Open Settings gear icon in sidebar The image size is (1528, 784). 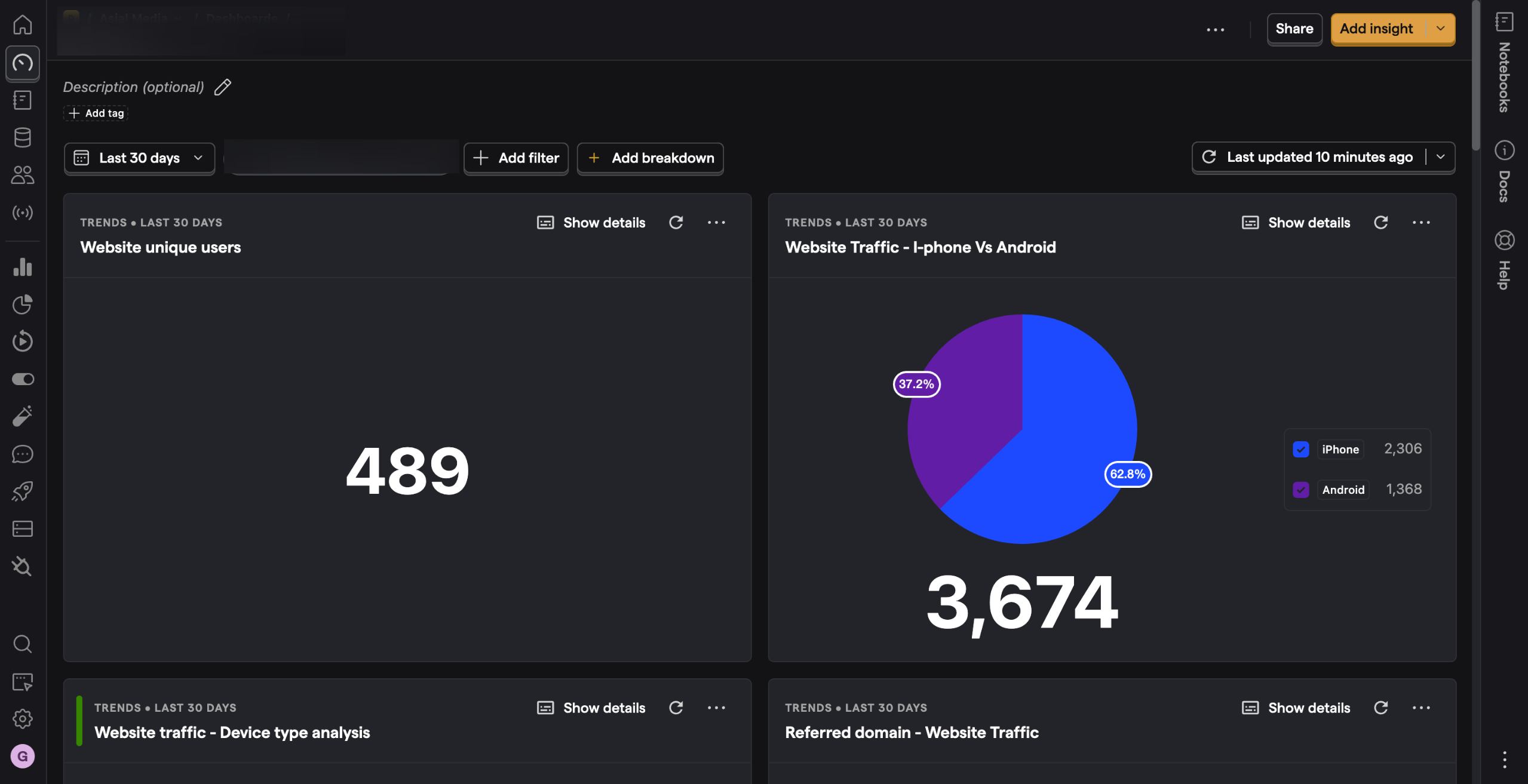23,719
